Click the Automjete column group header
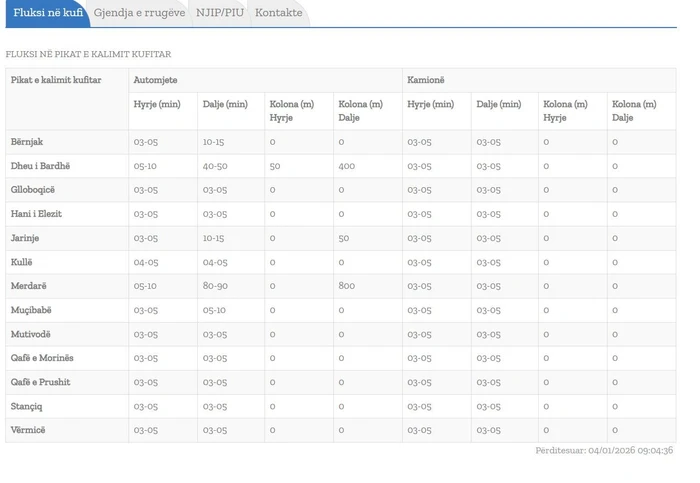This screenshot has height=483, width=700. point(155,80)
